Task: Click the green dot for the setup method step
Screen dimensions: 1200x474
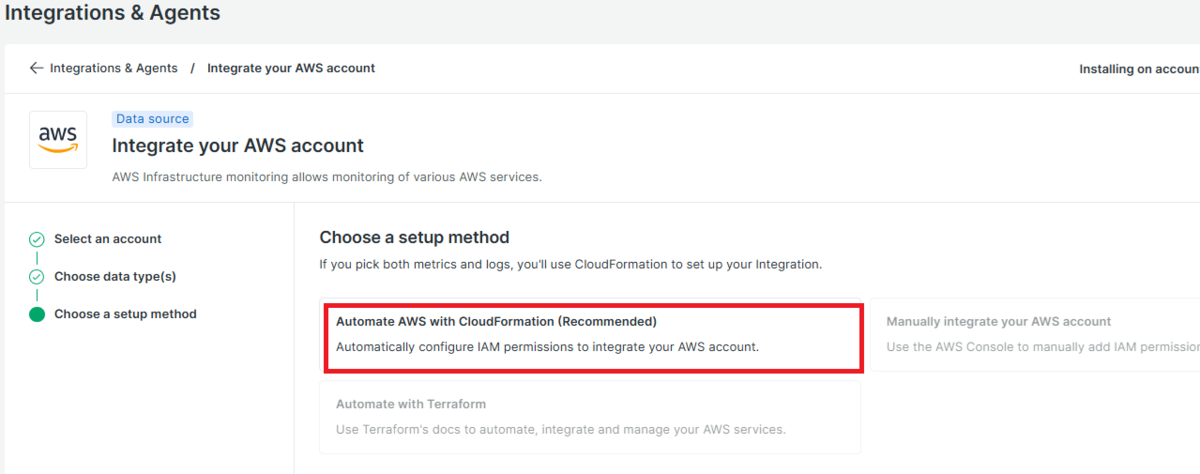Action: click(37, 314)
